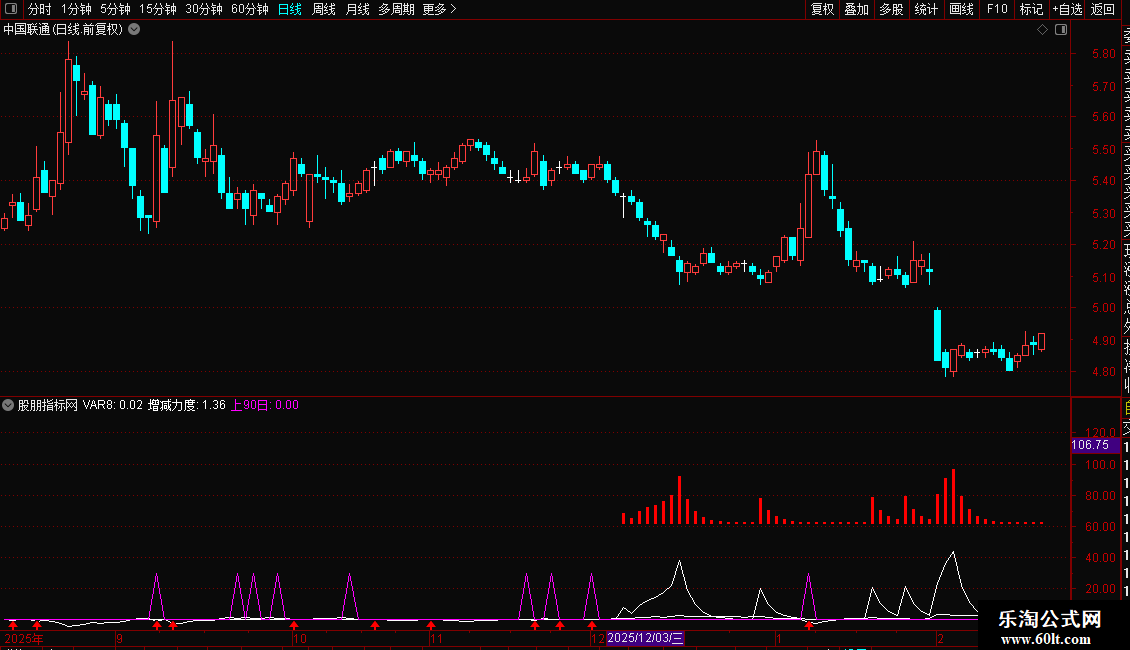Toggle the left side panel icon
Image resolution: width=1130 pixels, height=650 pixels.
[11, 9]
